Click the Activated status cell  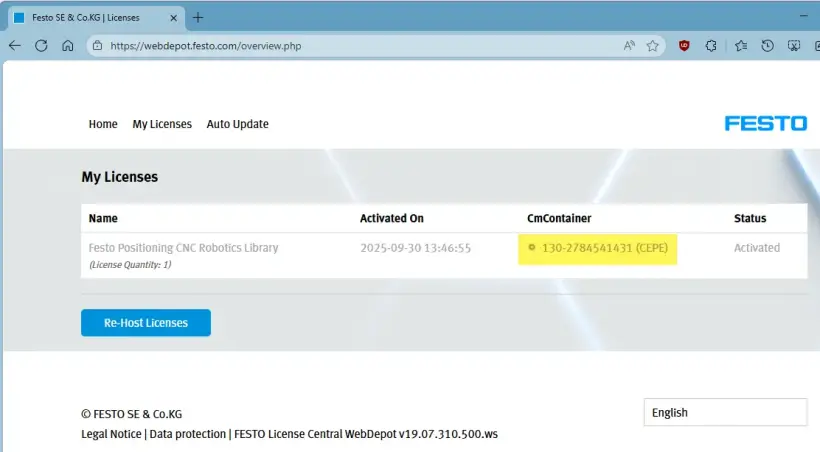757,247
